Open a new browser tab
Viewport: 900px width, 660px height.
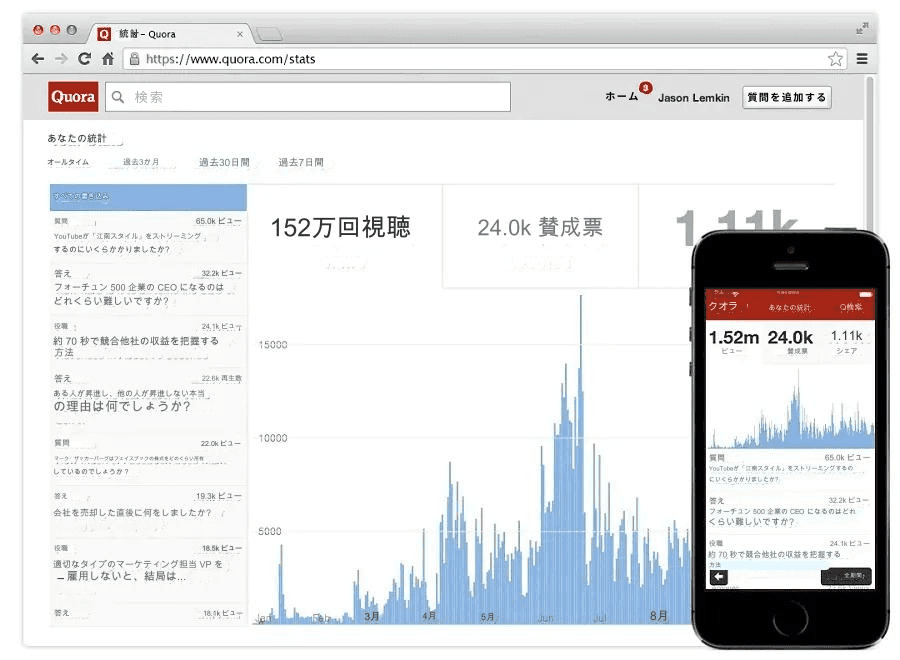point(269,35)
